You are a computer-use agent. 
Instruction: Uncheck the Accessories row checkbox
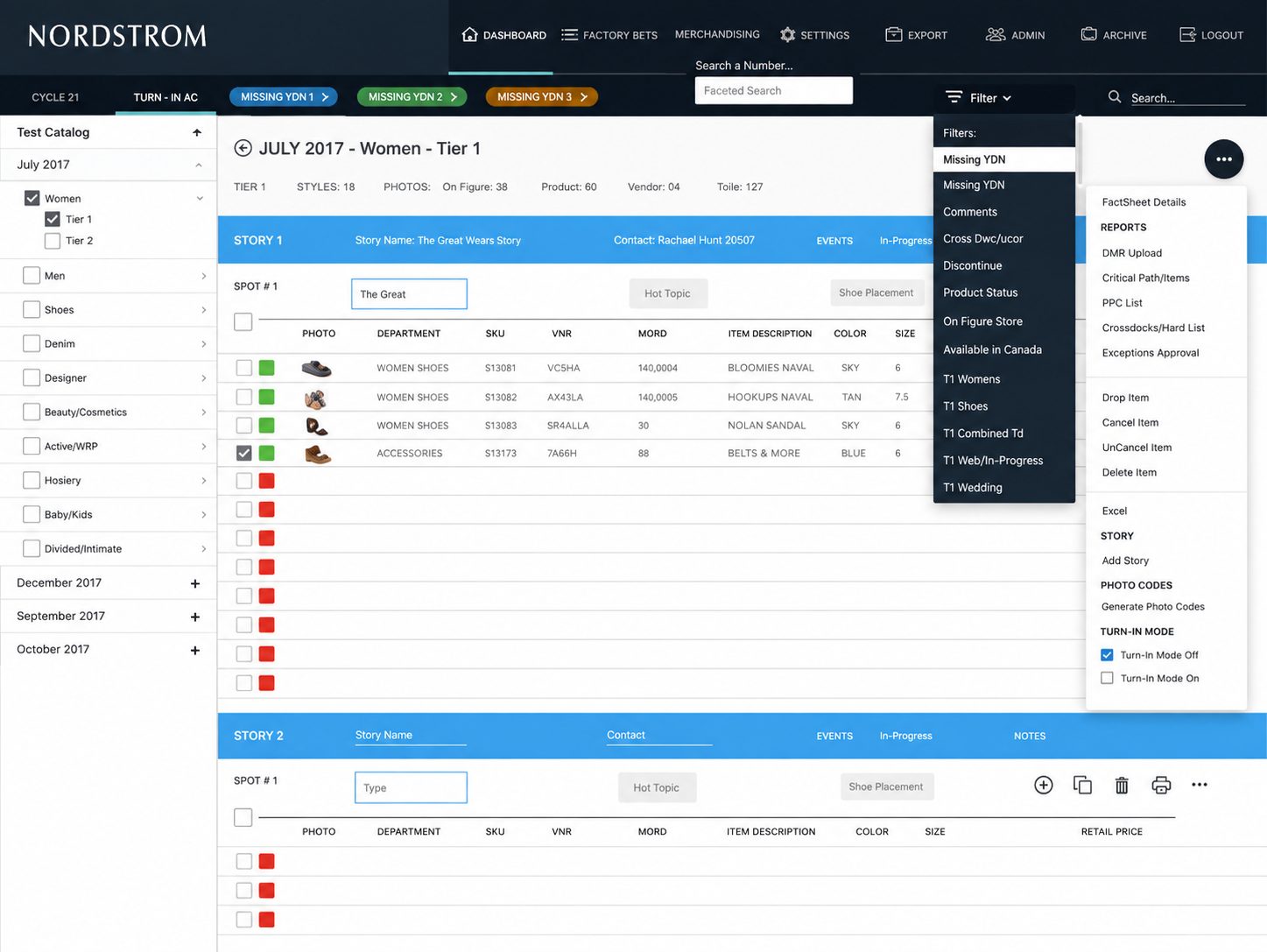[x=244, y=453]
